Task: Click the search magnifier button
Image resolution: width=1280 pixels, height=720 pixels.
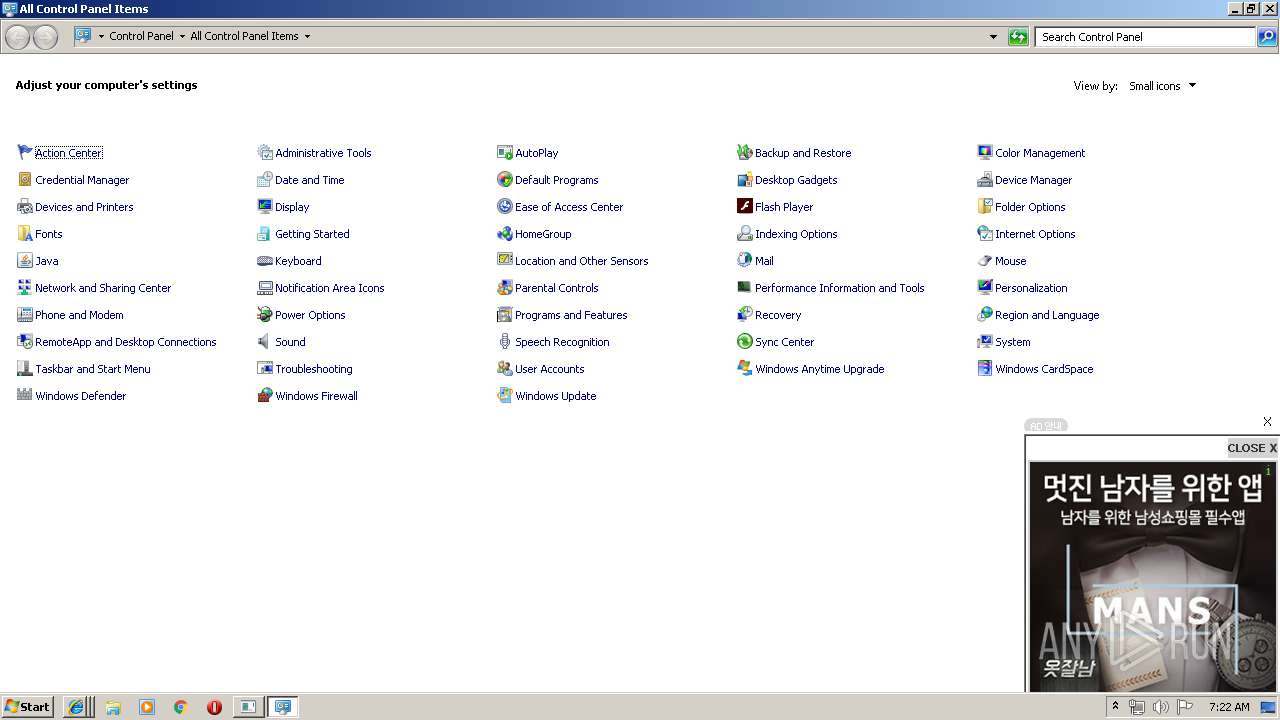Action: 1267,37
